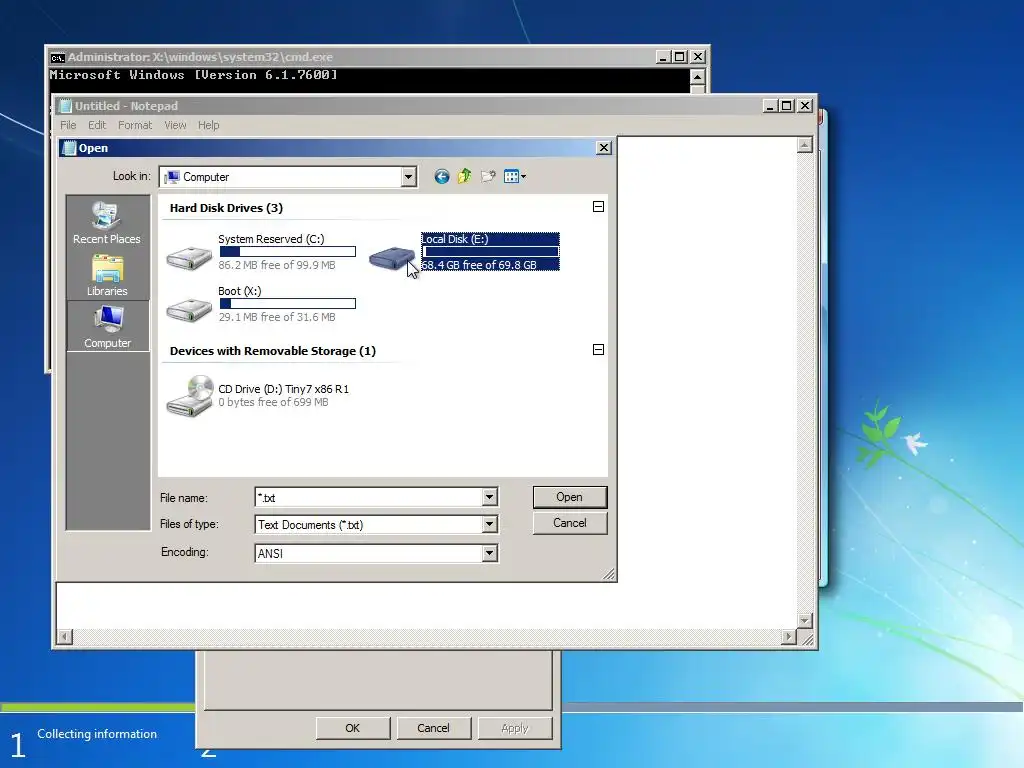Open Notepad File menu
Image resolution: width=1024 pixels, height=768 pixels.
click(68, 125)
